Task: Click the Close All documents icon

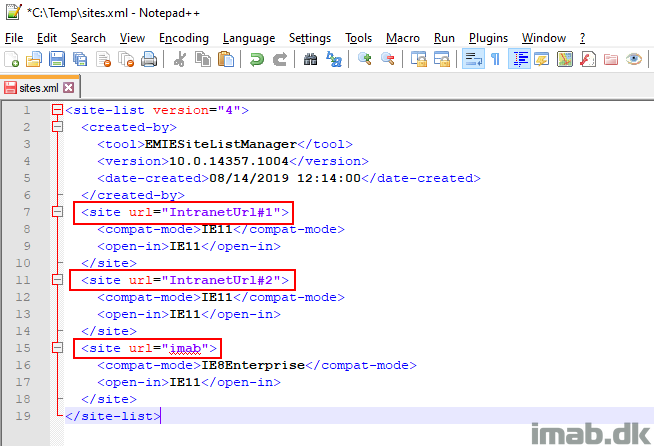Action: coord(126,59)
